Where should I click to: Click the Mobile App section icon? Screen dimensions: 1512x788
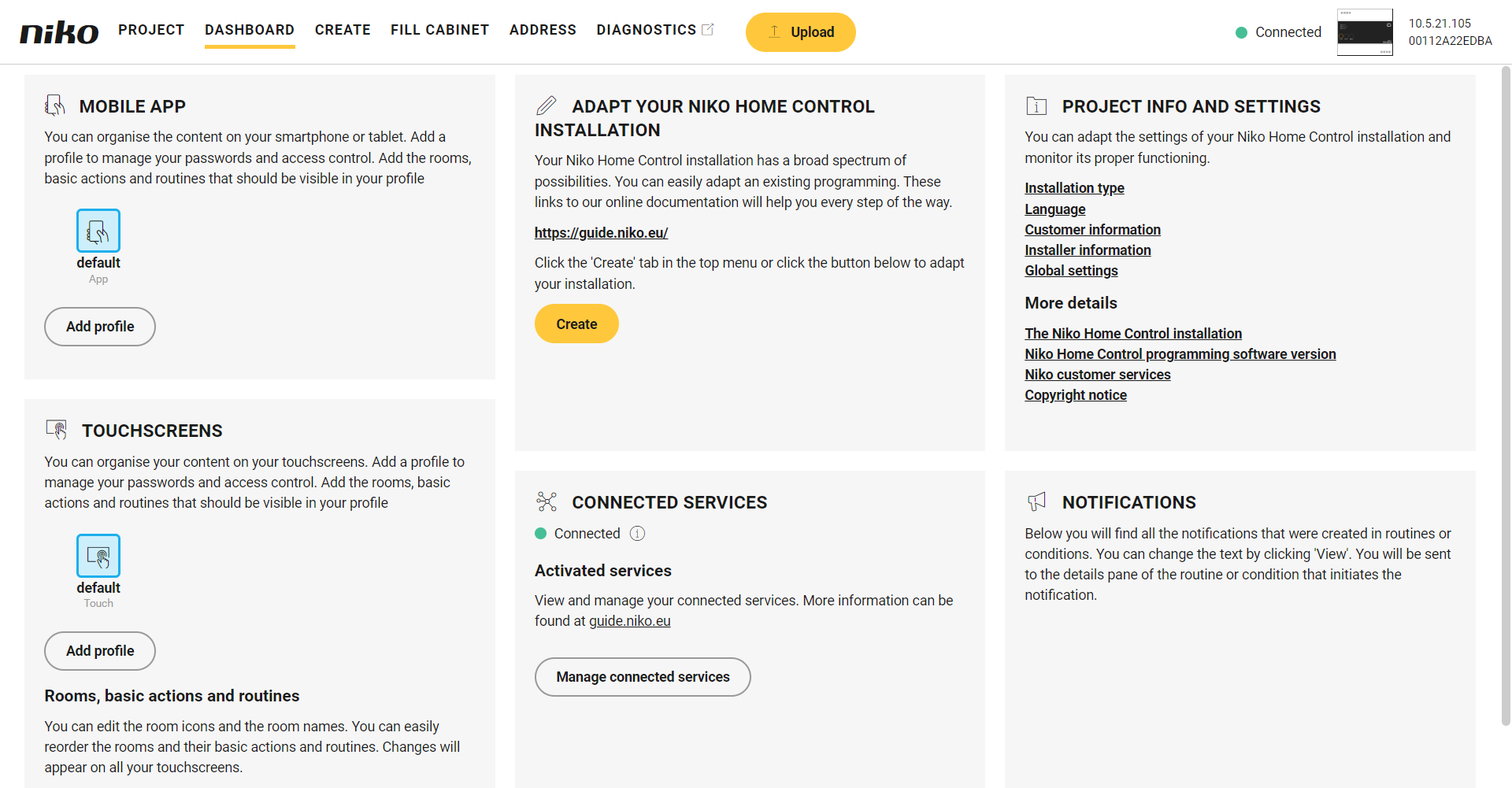[55, 105]
